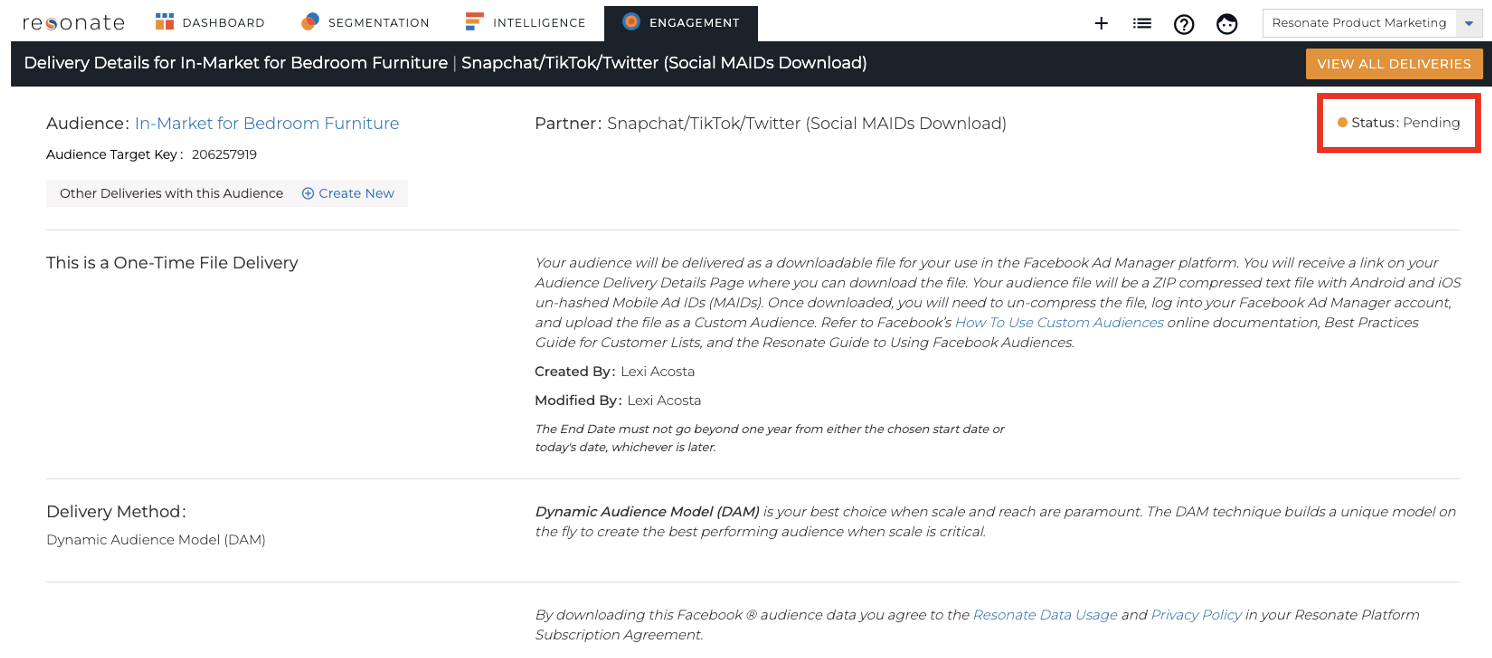Click Delivery Method: label
Viewport: 1492px width, 658px height.
click(x=116, y=512)
